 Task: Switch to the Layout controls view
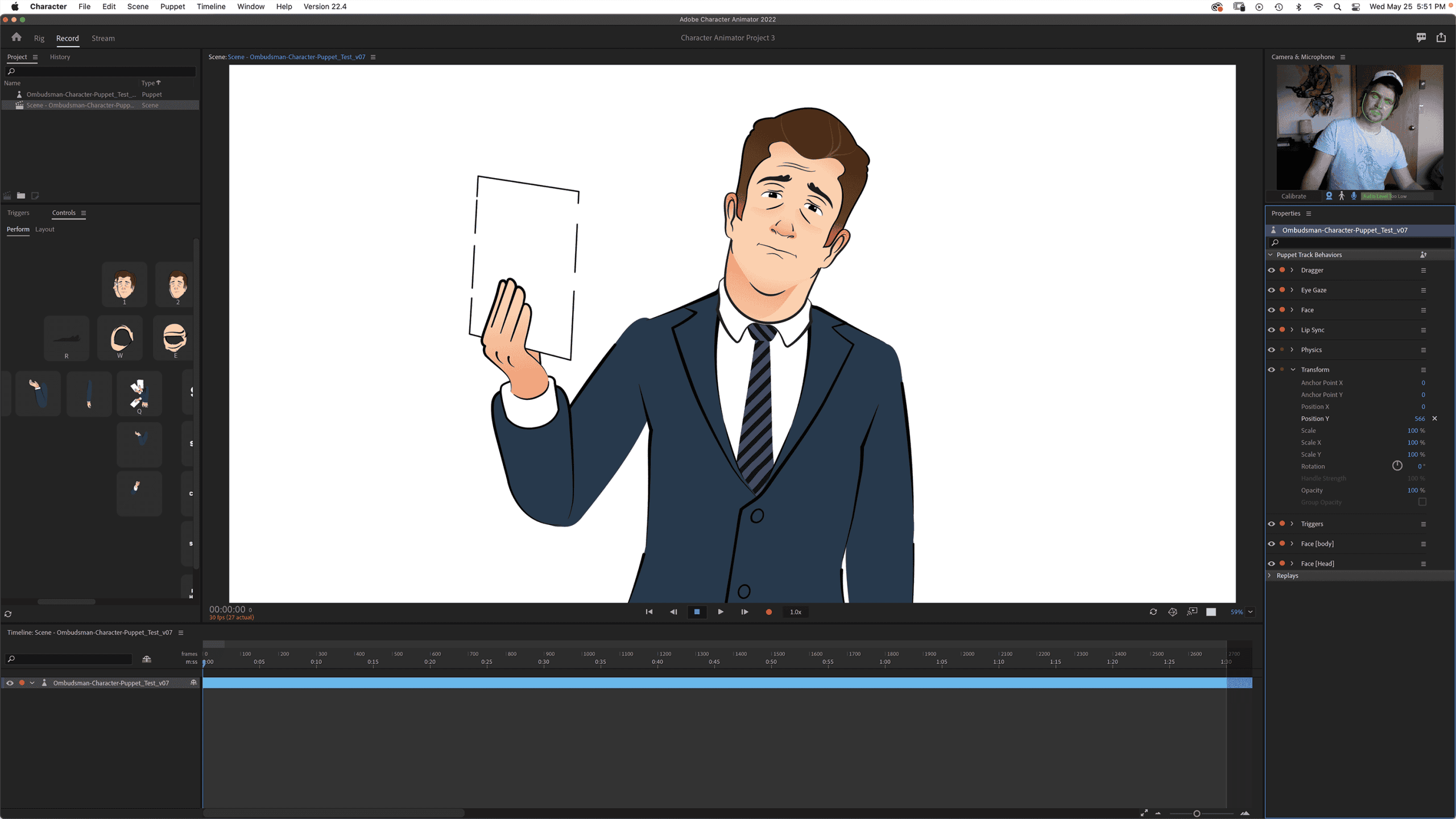click(45, 229)
